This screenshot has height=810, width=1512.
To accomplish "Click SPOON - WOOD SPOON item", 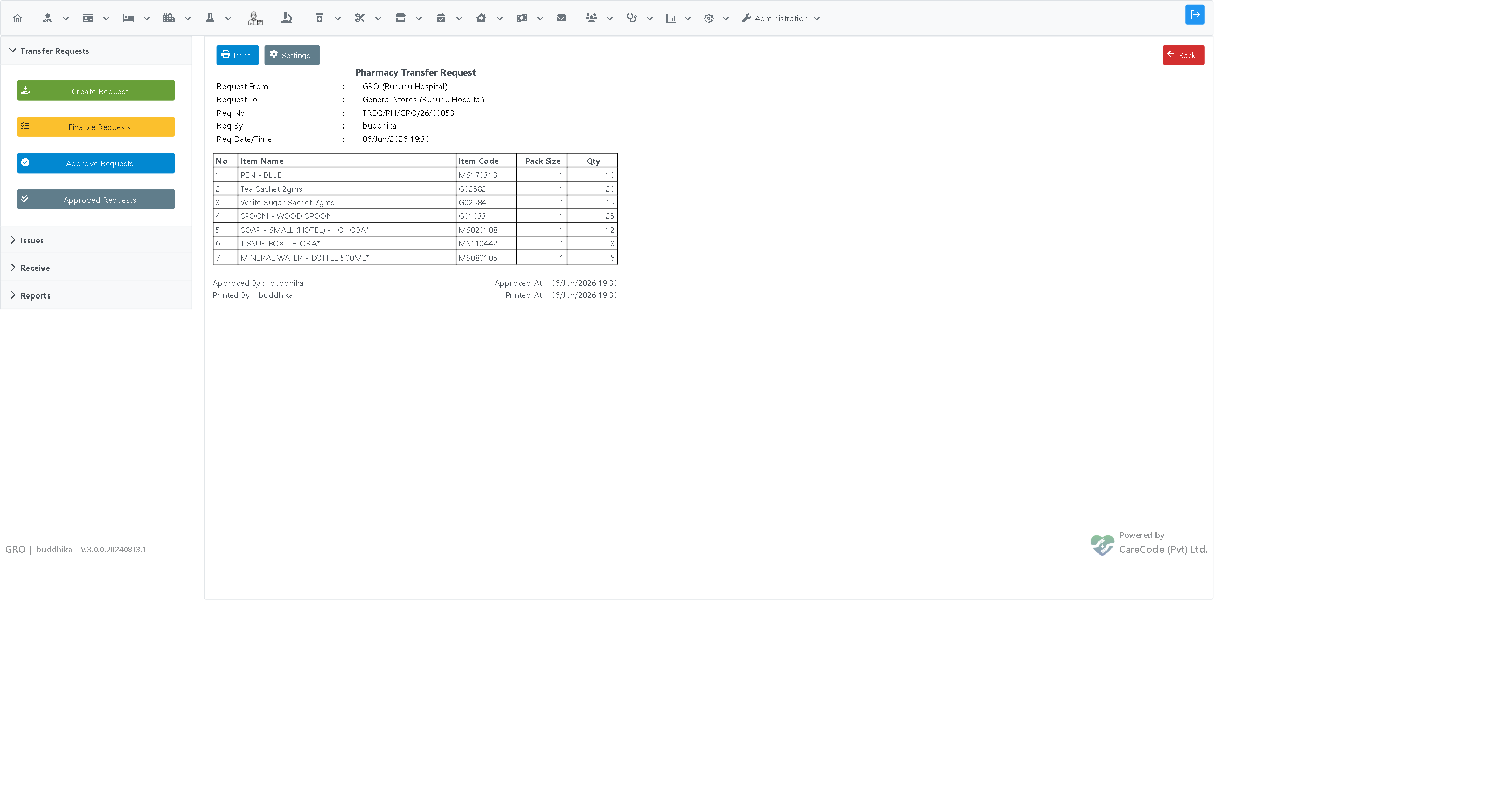I will (286, 216).
